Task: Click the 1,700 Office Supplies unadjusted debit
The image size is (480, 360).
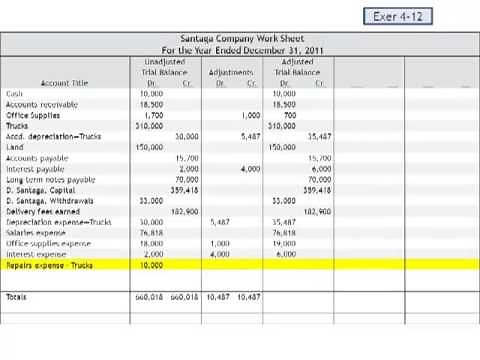Action: 154,115
